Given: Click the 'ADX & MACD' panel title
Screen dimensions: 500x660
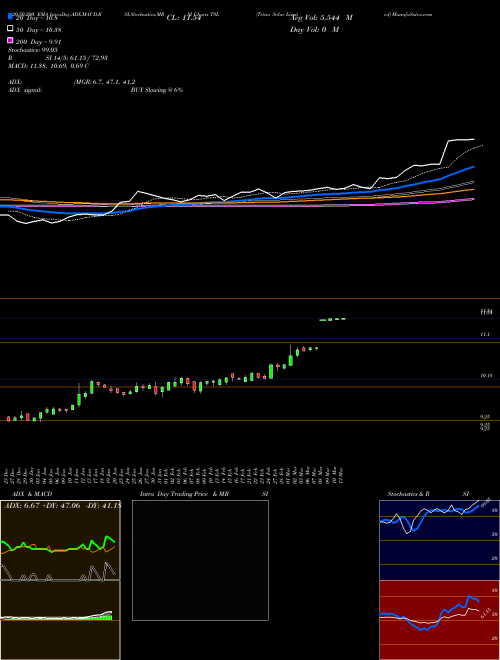Looking at the screenshot, I should click(x=32, y=494).
